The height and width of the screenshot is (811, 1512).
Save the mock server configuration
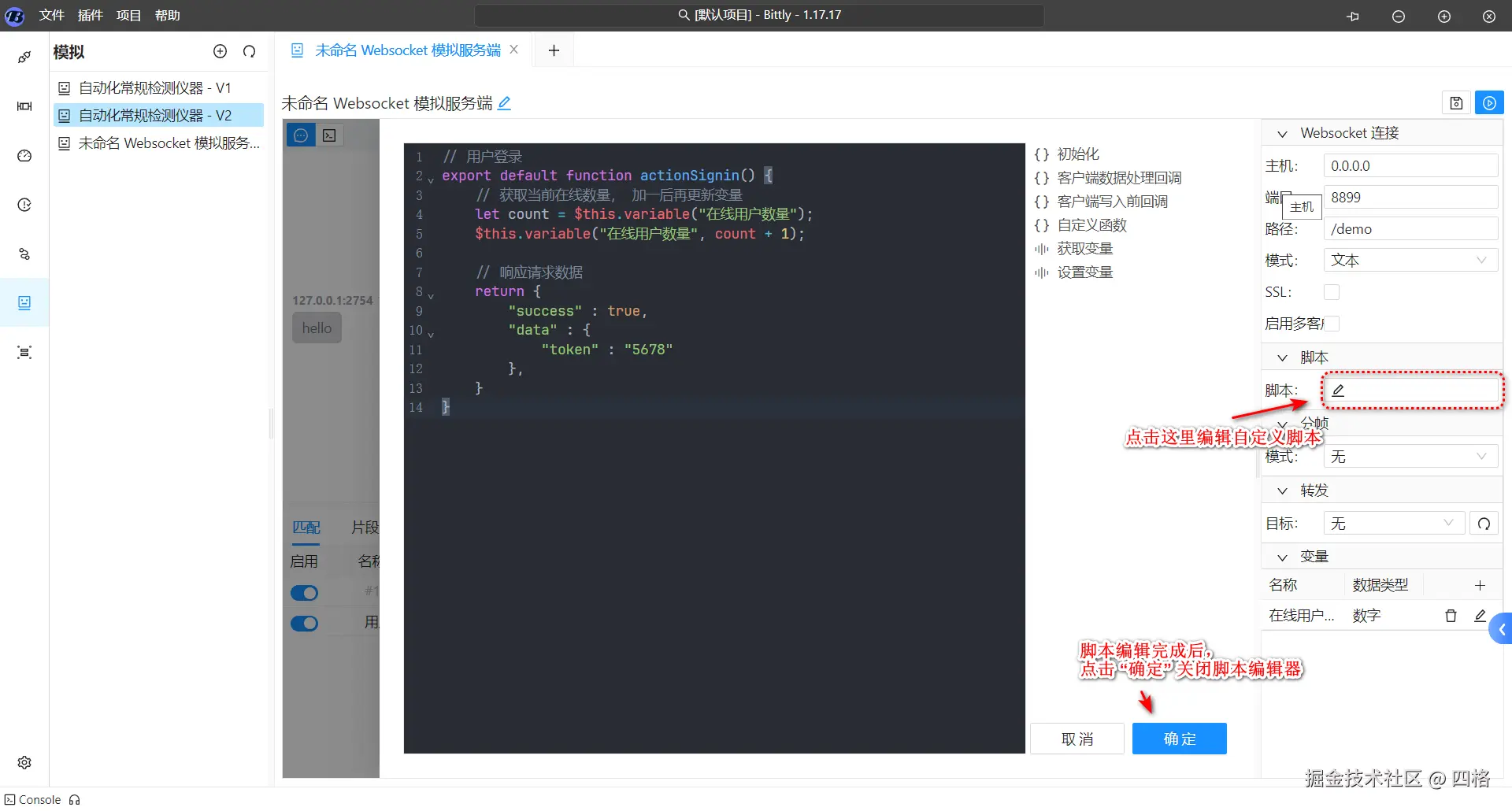click(1456, 103)
